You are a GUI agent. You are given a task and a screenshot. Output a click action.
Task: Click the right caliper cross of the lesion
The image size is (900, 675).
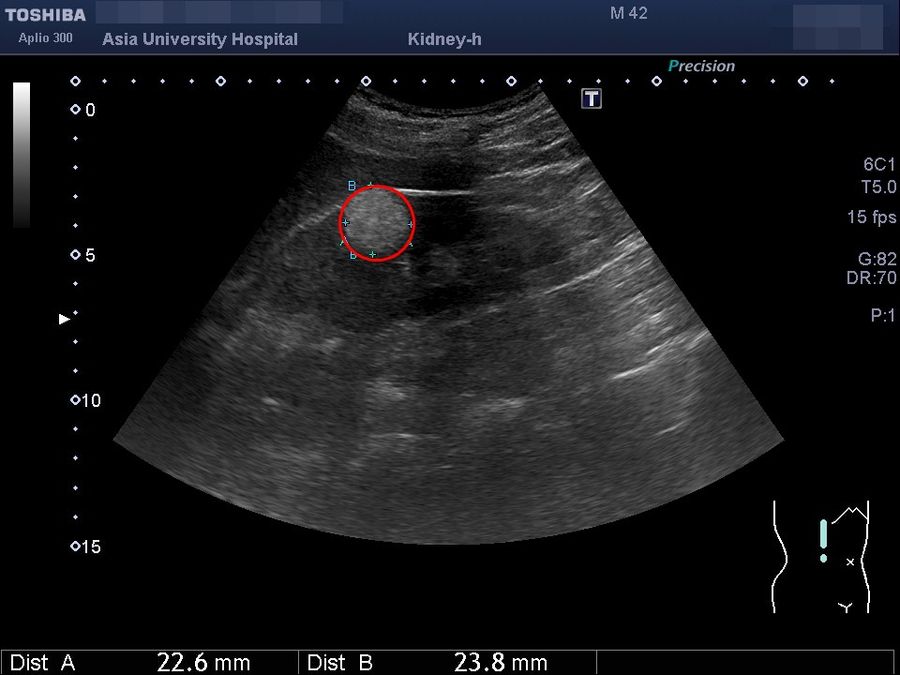pyautogui.click(x=411, y=224)
